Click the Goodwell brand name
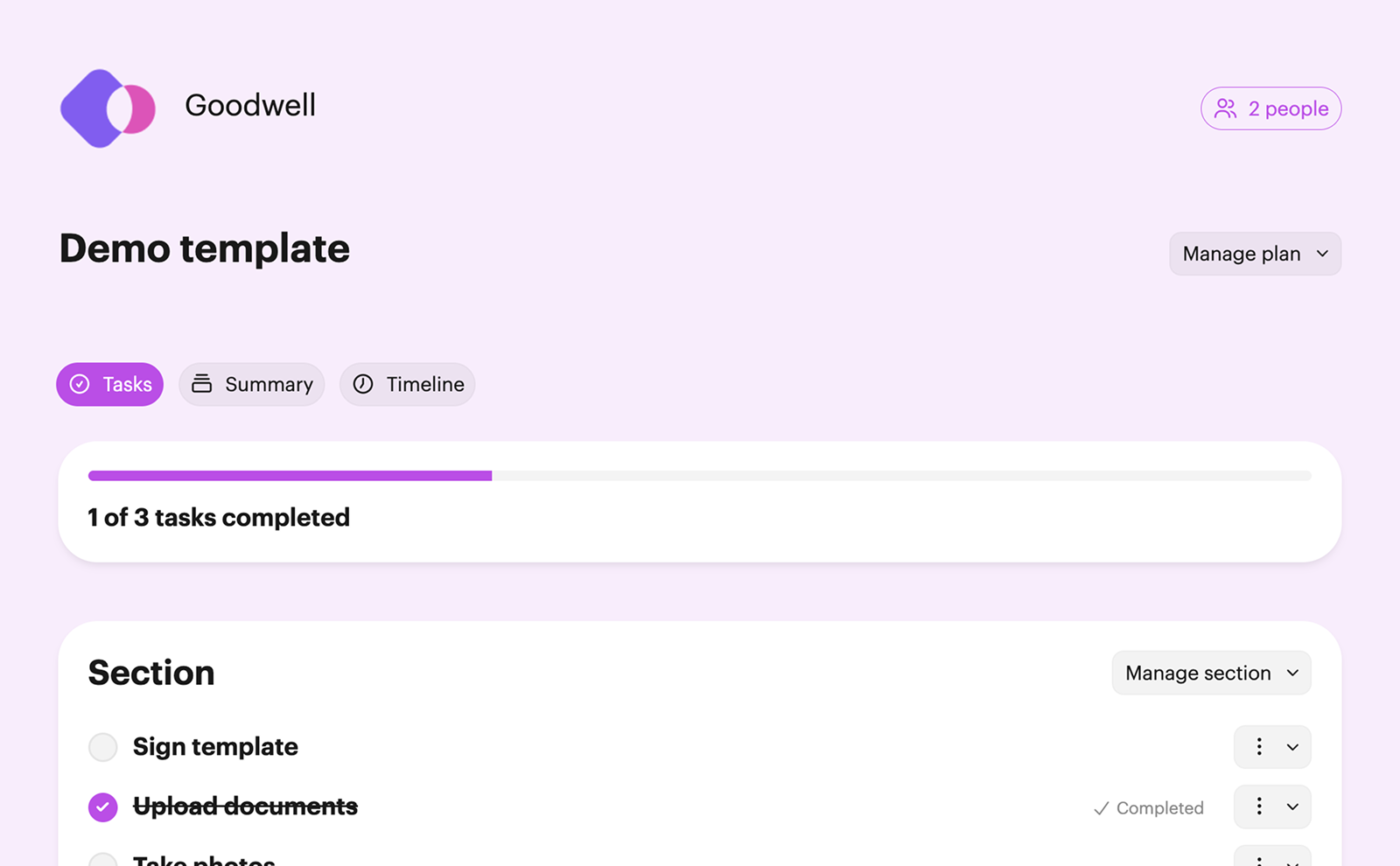The width and height of the screenshot is (1400, 866). [x=250, y=105]
